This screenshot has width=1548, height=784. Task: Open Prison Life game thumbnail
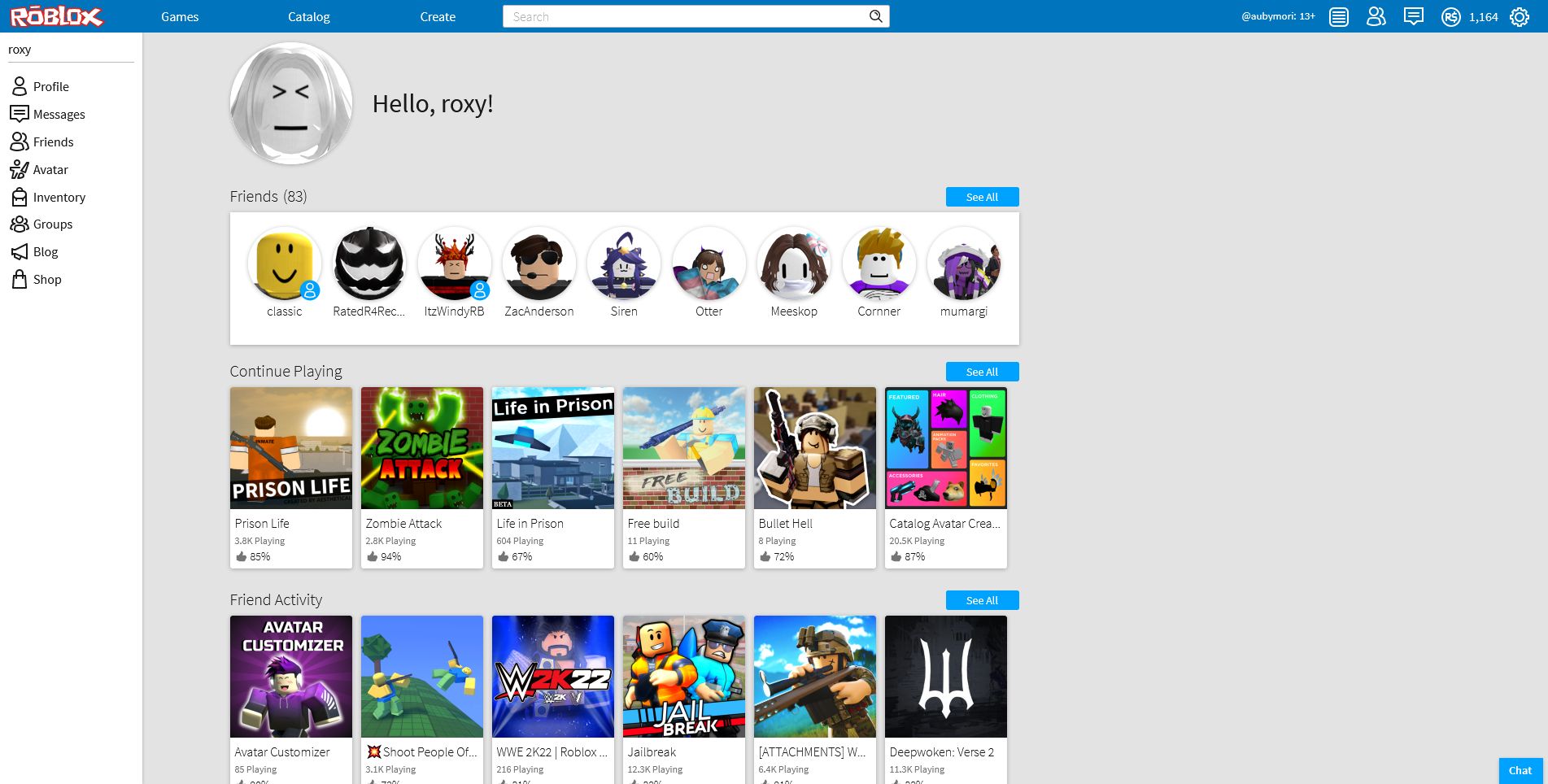pyautogui.click(x=291, y=448)
